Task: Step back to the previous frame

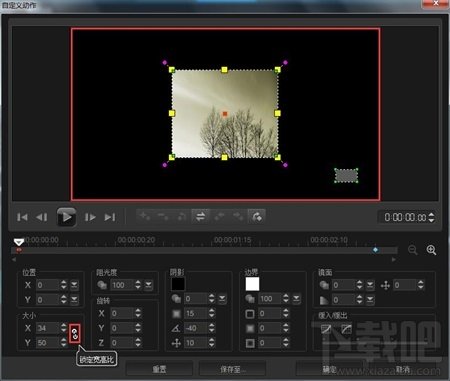Action: (42, 217)
